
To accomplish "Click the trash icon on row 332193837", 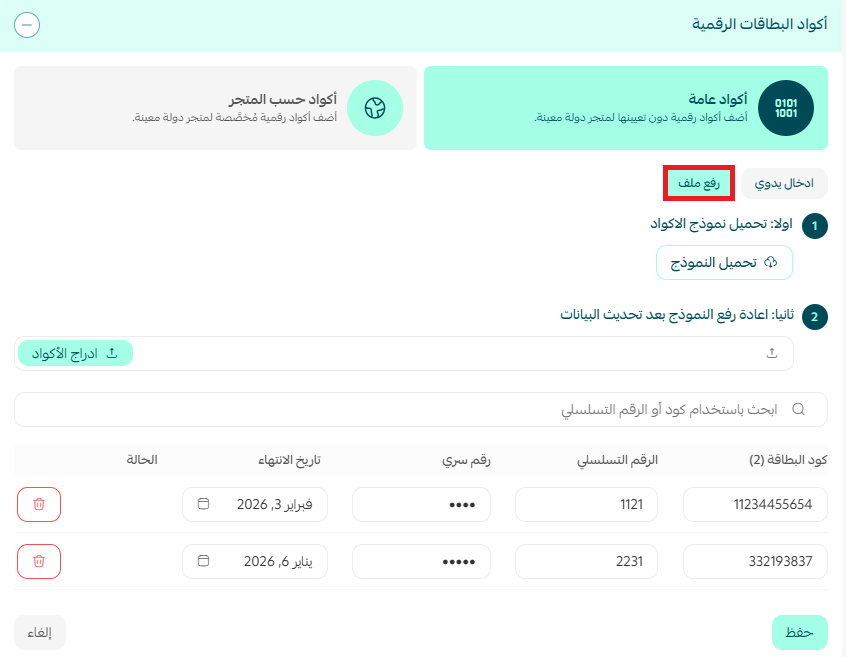I will (x=38, y=561).
